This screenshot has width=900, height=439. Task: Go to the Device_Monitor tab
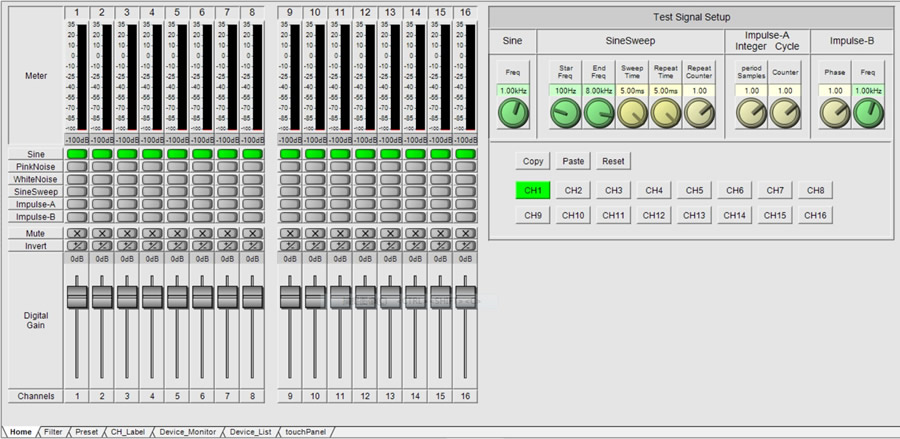click(188, 432)
